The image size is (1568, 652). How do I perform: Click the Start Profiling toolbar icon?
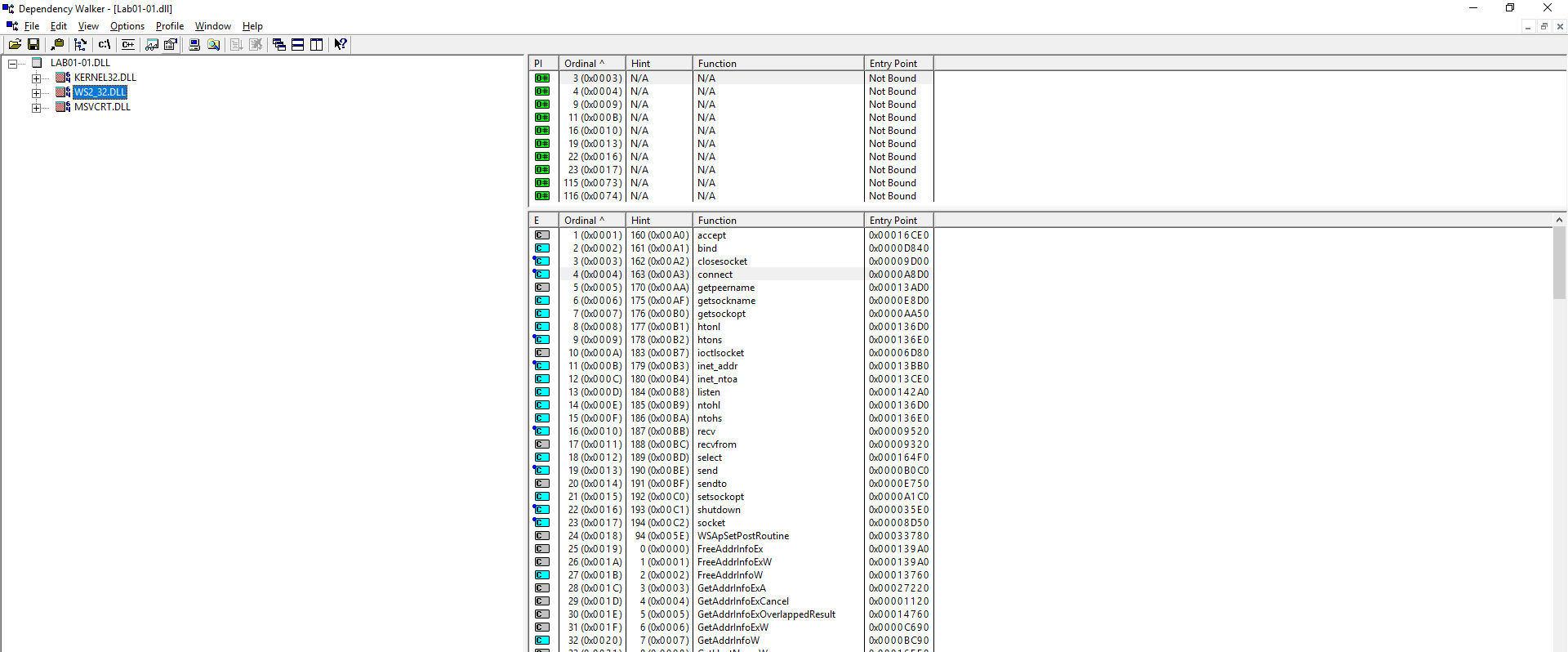(x=237, y=45)
